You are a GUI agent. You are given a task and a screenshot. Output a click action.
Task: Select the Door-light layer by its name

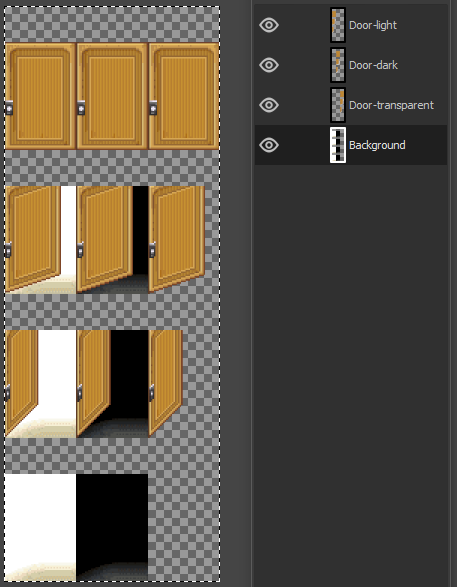tap(373, 25)
